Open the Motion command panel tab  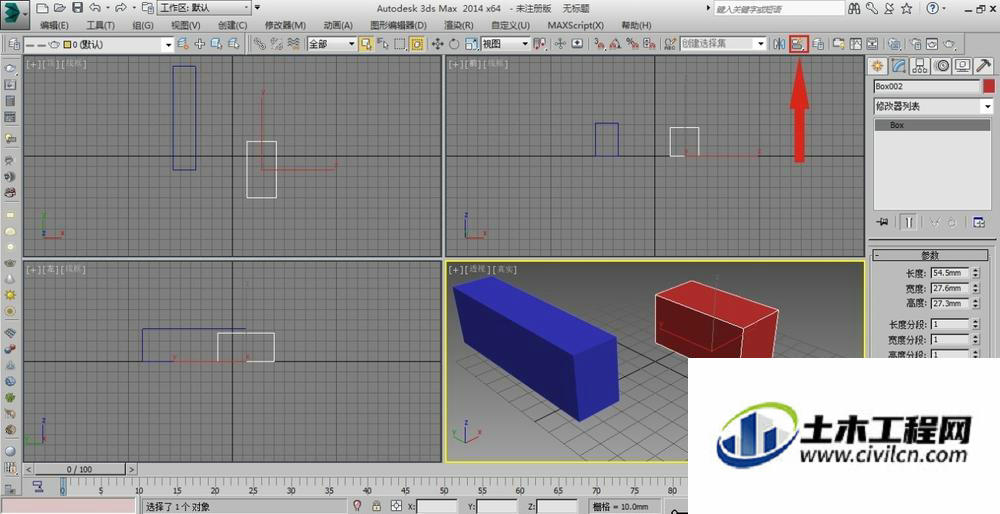click(x=941, y=66)
